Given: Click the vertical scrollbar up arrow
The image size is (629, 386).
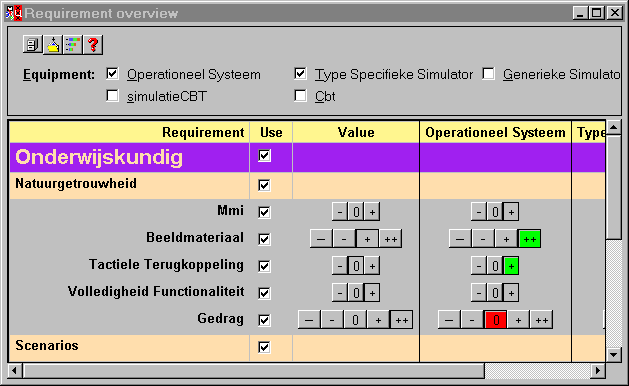Looking at the screenshot, I should (x=614, y=128).
